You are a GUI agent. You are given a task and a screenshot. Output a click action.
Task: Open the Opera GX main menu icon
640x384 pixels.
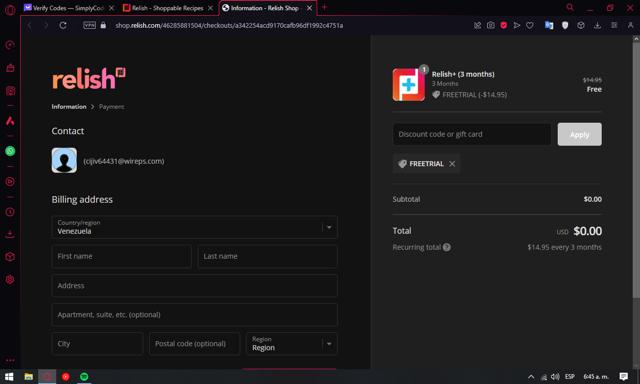point(10,9)
